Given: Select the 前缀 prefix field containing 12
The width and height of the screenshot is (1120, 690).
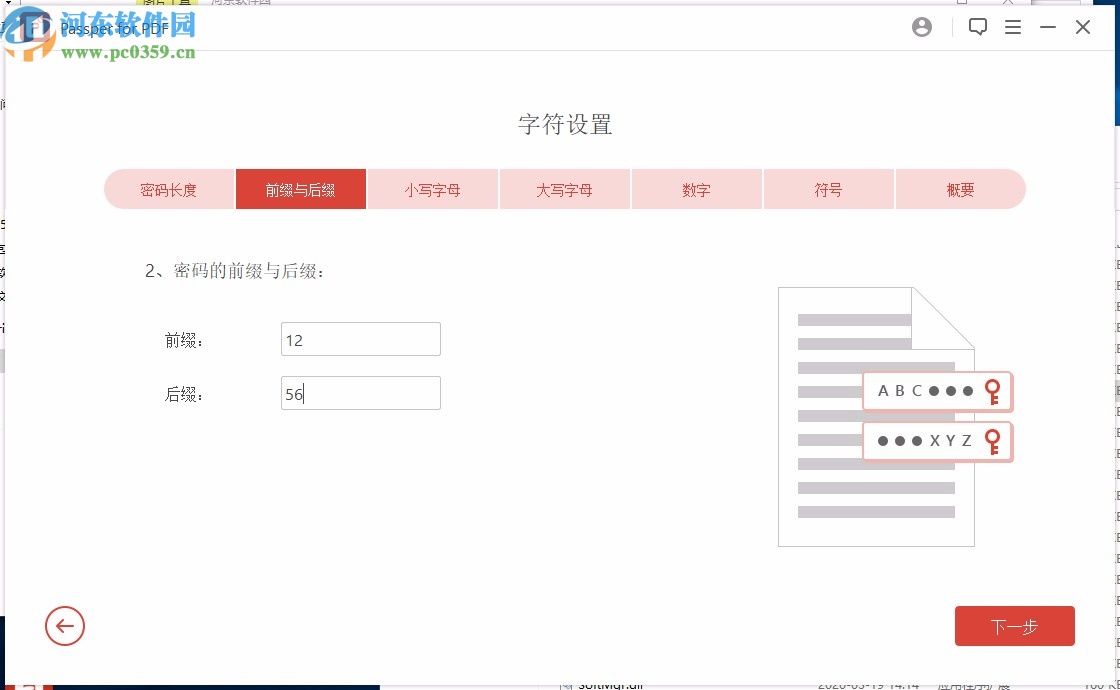Looking at the screenshot, I should click(x=360, y=338).
